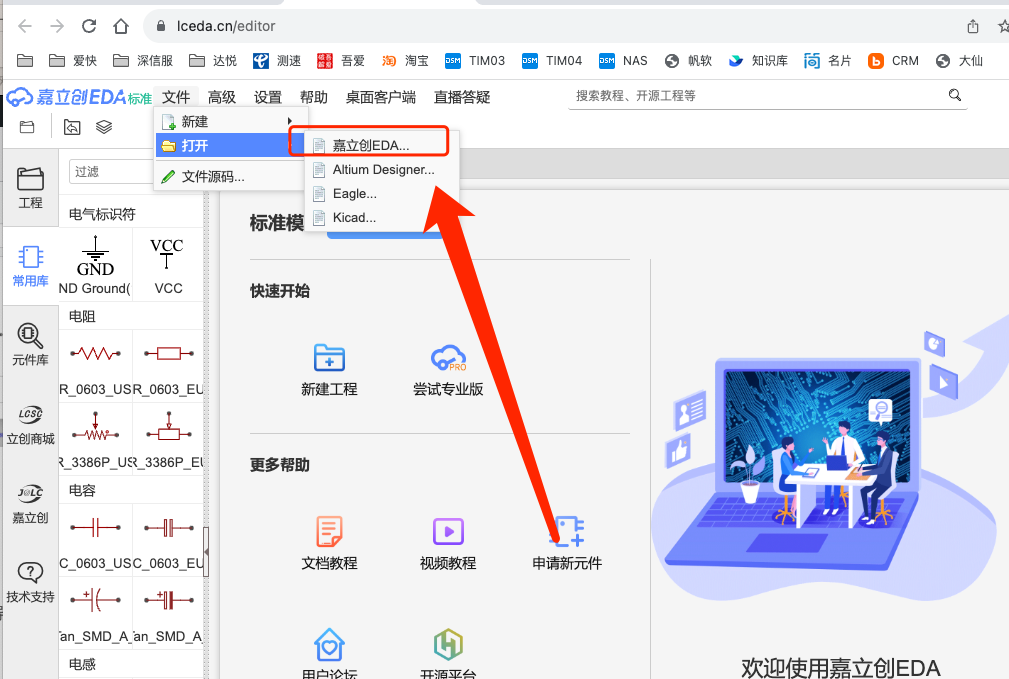The image size is (1009, 679).
Task: Open a 嘉立创EDA... file
Action: (x=382, y=145)
